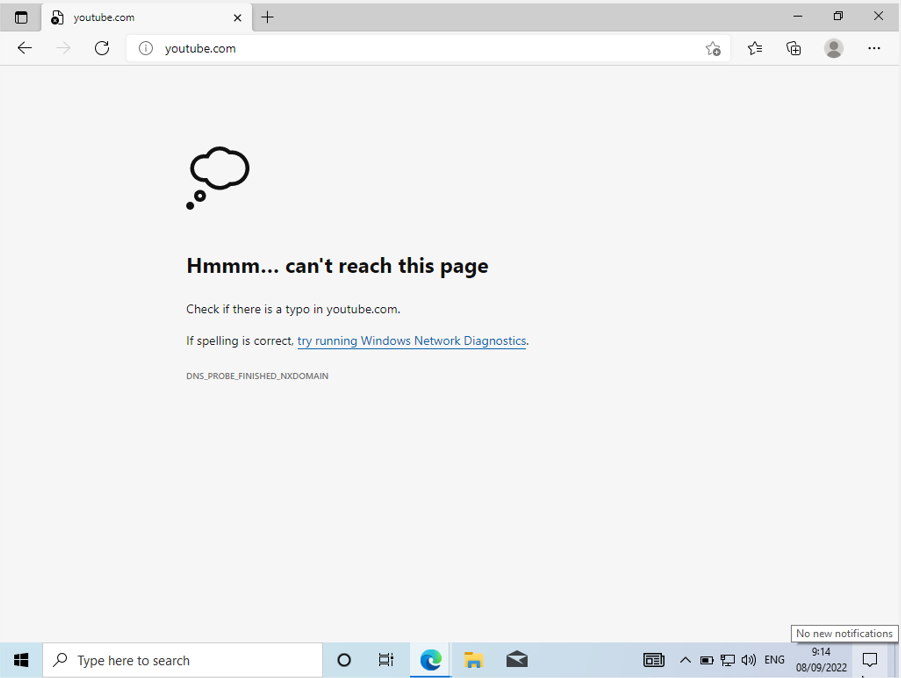Open News and interests widget
The height and width of the screenshot is (678, 901).
[x=654, y=660]
